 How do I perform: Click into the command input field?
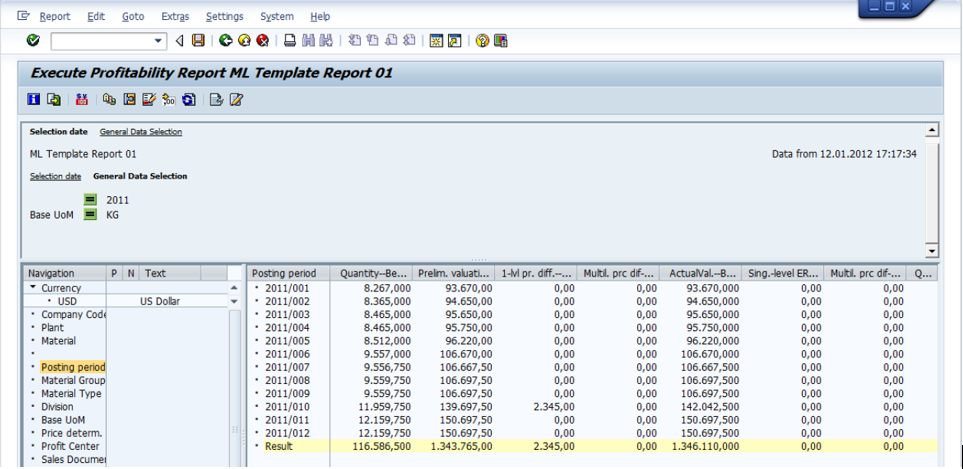101,41
